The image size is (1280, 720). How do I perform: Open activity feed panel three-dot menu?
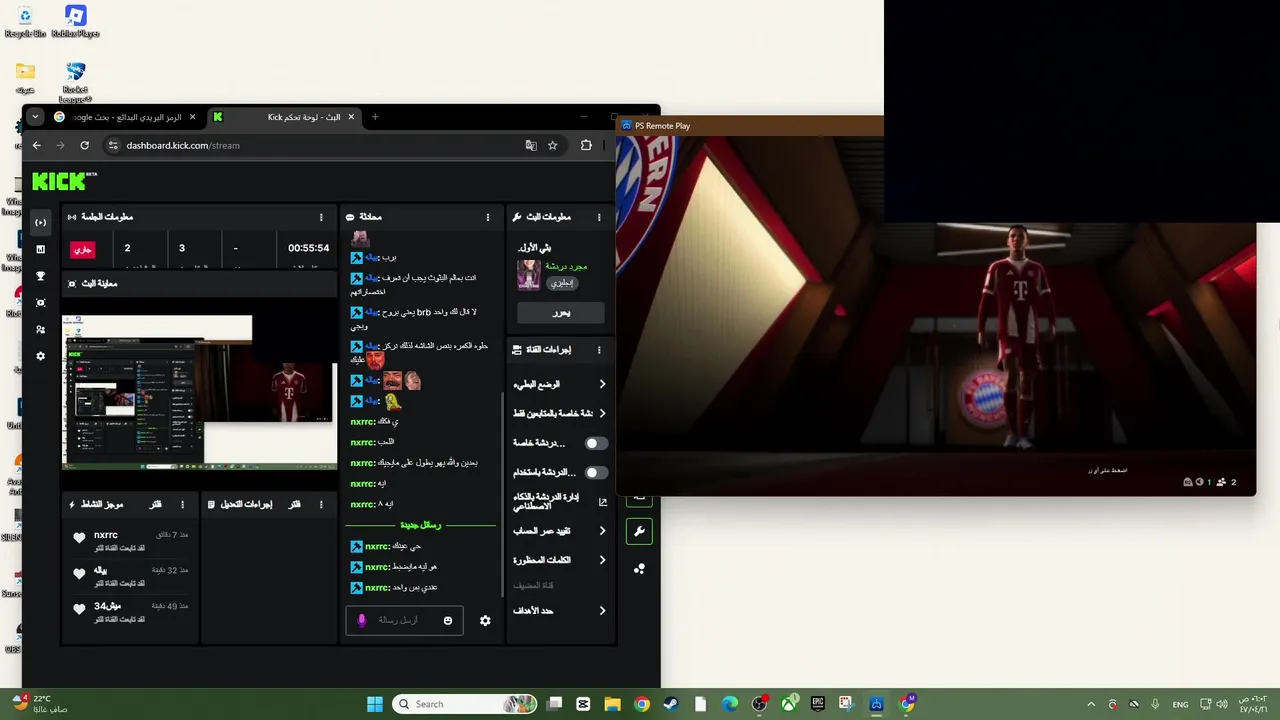[x=182, y=505]
